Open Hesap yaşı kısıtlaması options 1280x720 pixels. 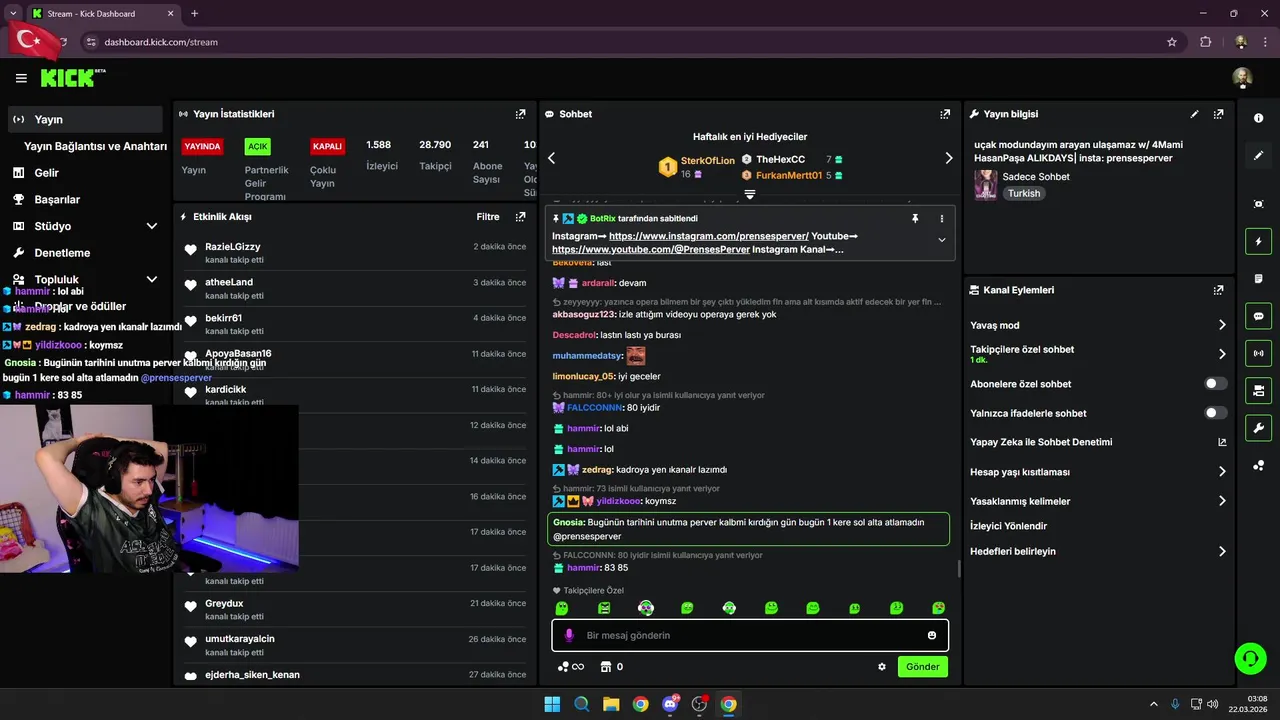(x=1222, y=472)
